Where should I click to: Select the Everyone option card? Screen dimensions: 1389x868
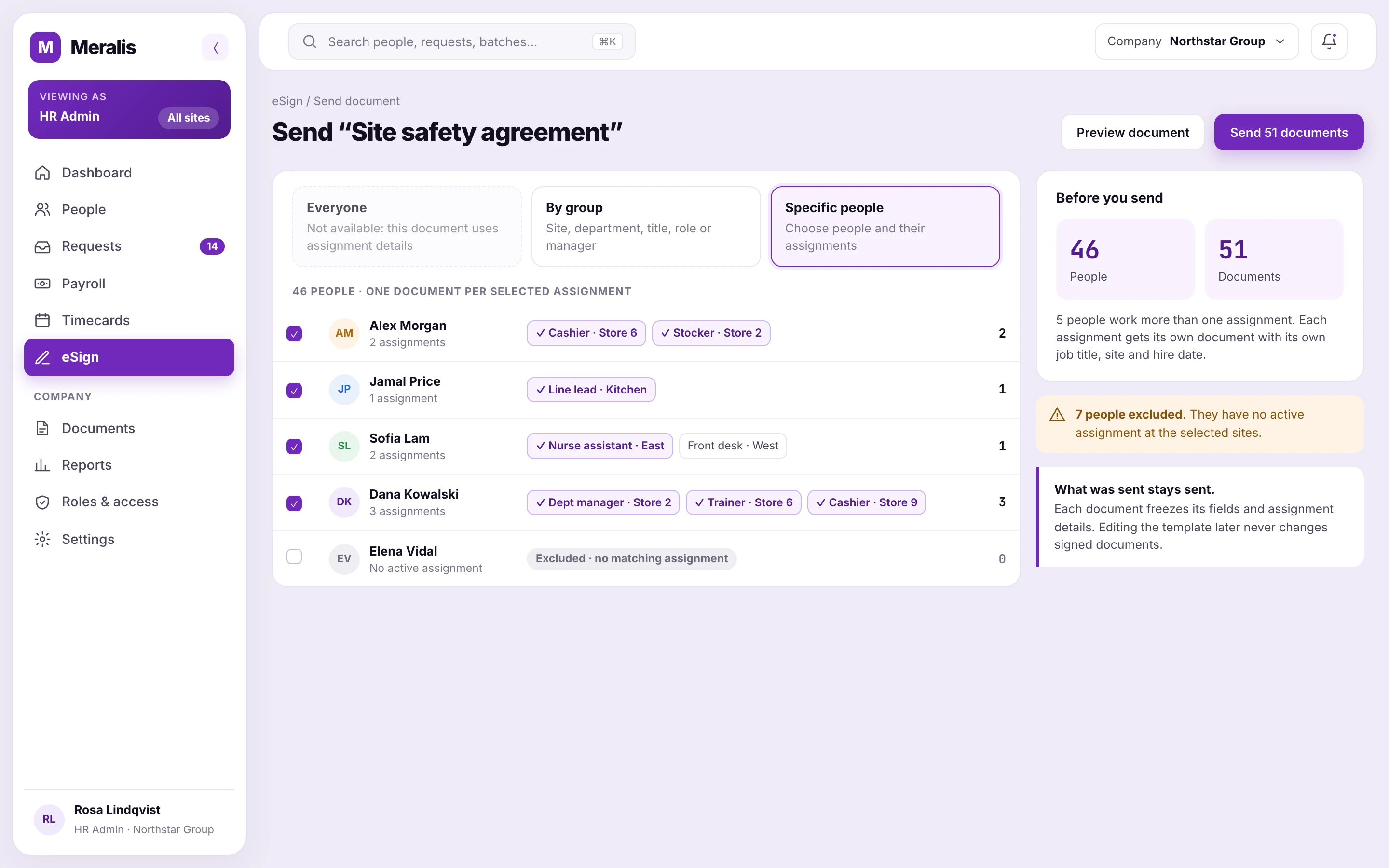407,226
